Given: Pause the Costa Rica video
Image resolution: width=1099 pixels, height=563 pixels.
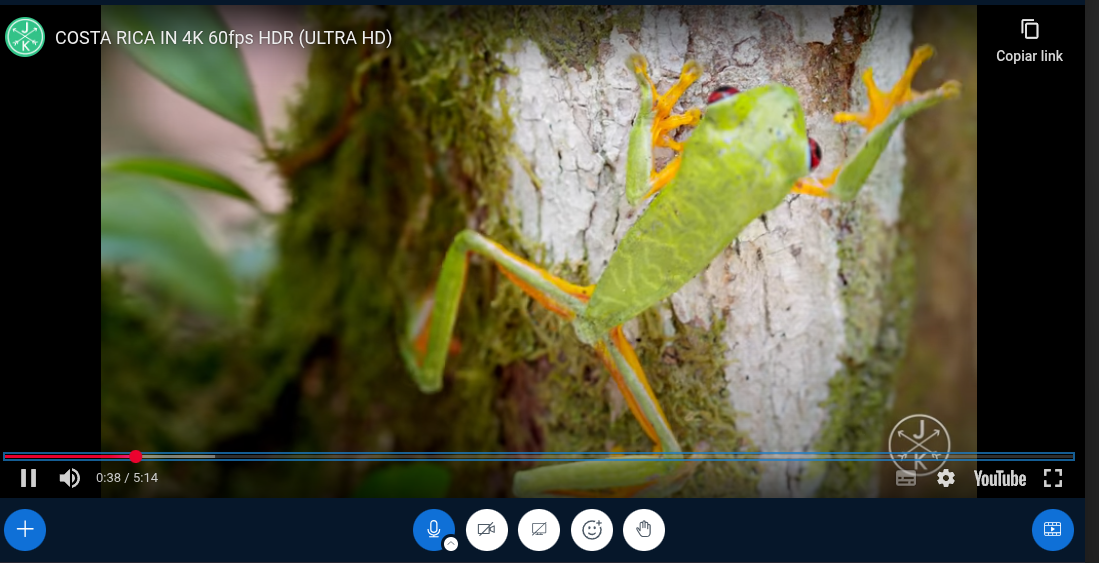Looking at the screenshot, I should pyautogui.click(x=29, y=478).
